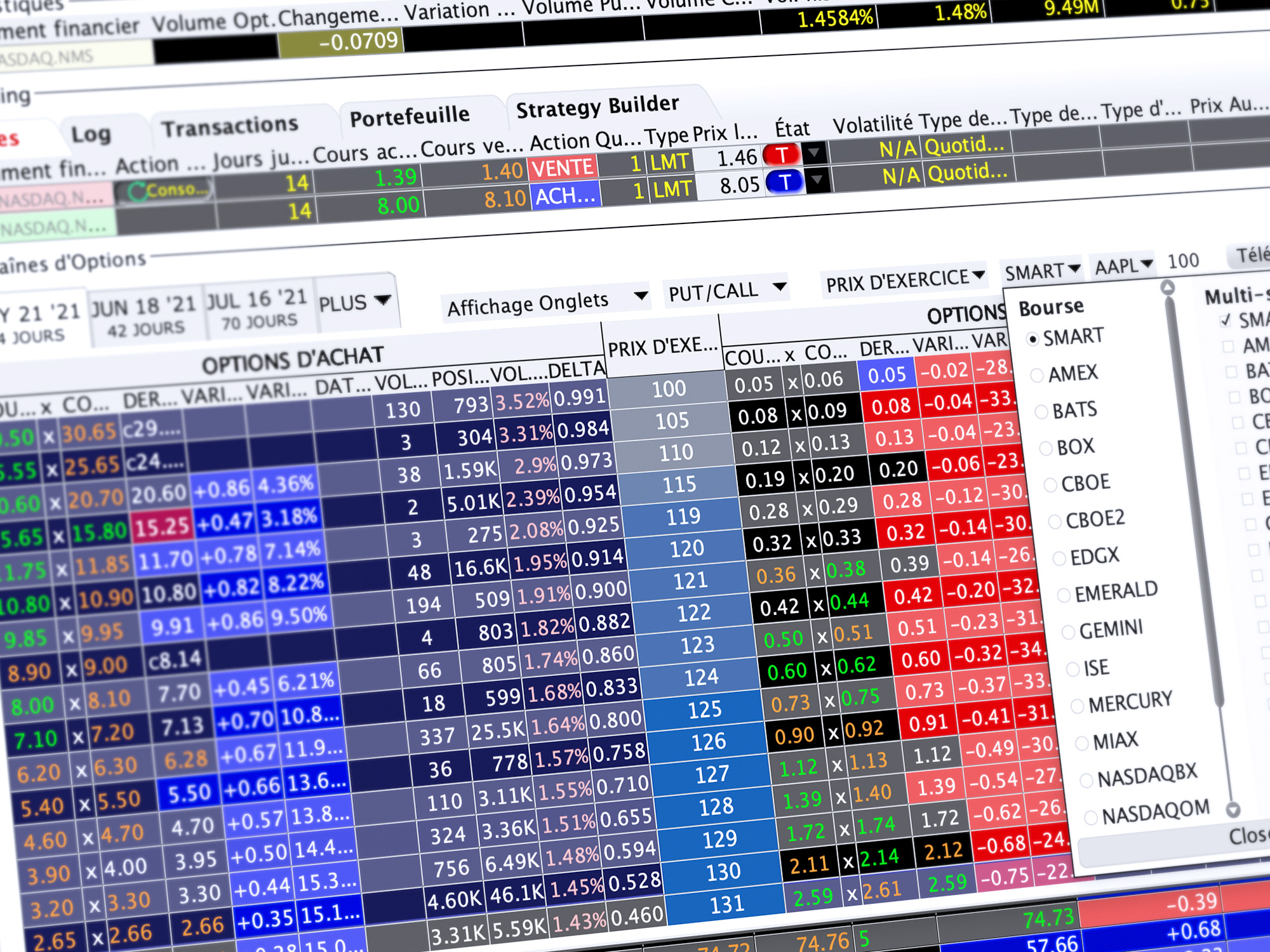Open the status dropdown arrow on the VENTE order row
The height and width of the screenshot is (952, 1270).
[x=814, y=152]
